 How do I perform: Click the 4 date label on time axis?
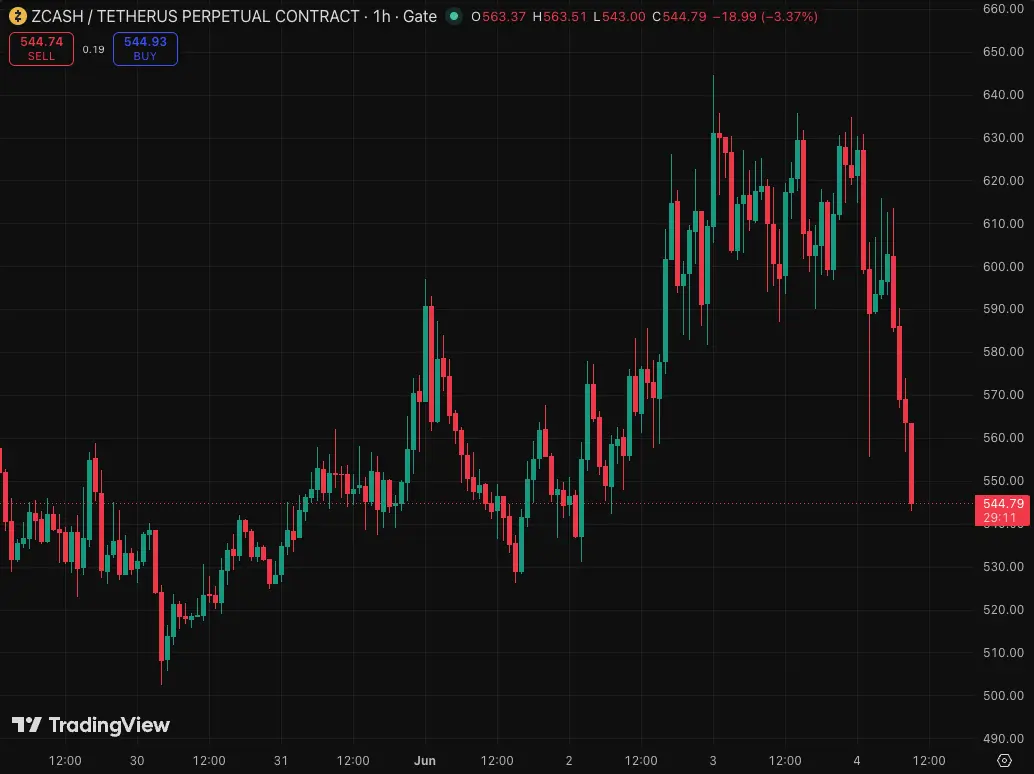pyautogui.click(x=857, y=760)
